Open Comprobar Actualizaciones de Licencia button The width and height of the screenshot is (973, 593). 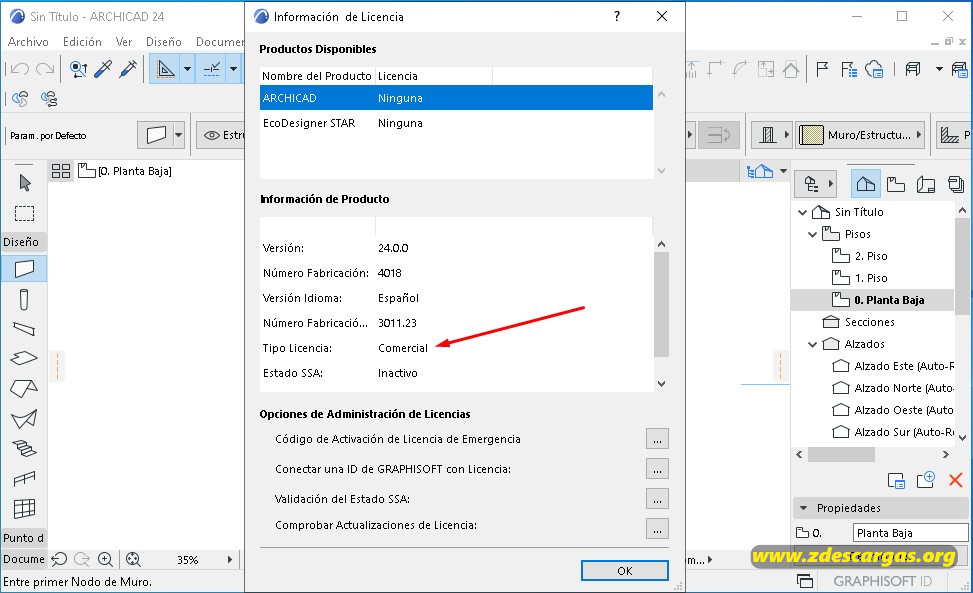[657, 528]
